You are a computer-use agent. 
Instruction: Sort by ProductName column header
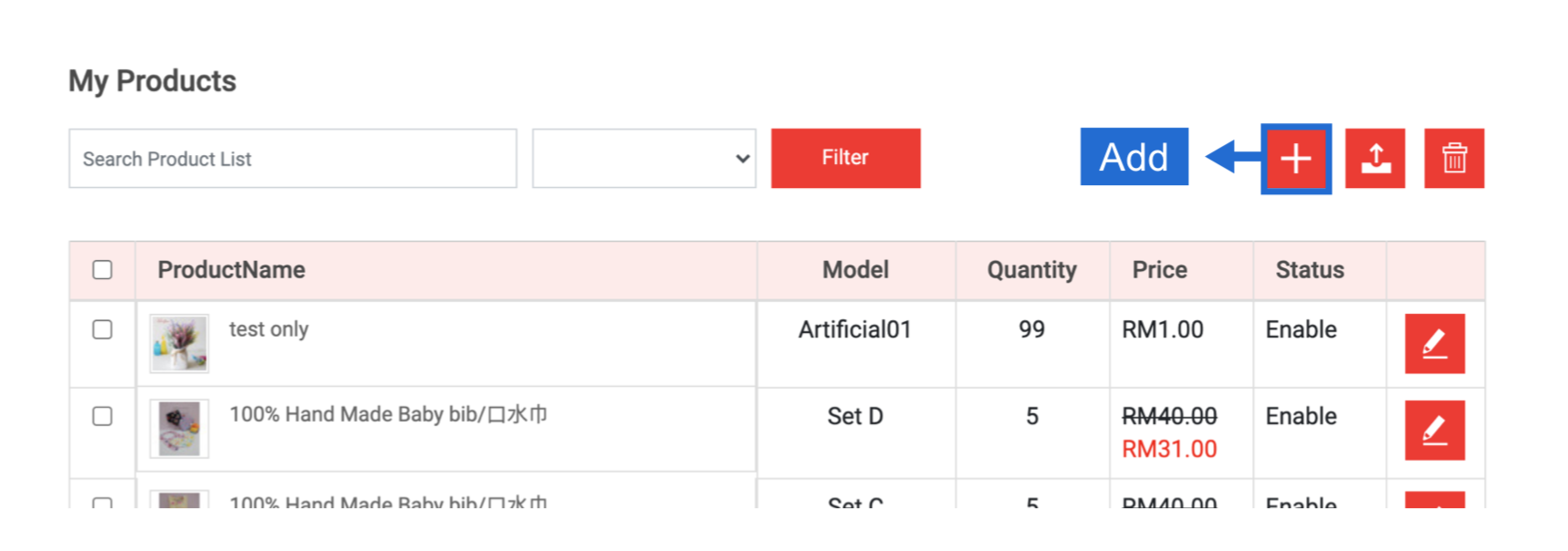231,270
